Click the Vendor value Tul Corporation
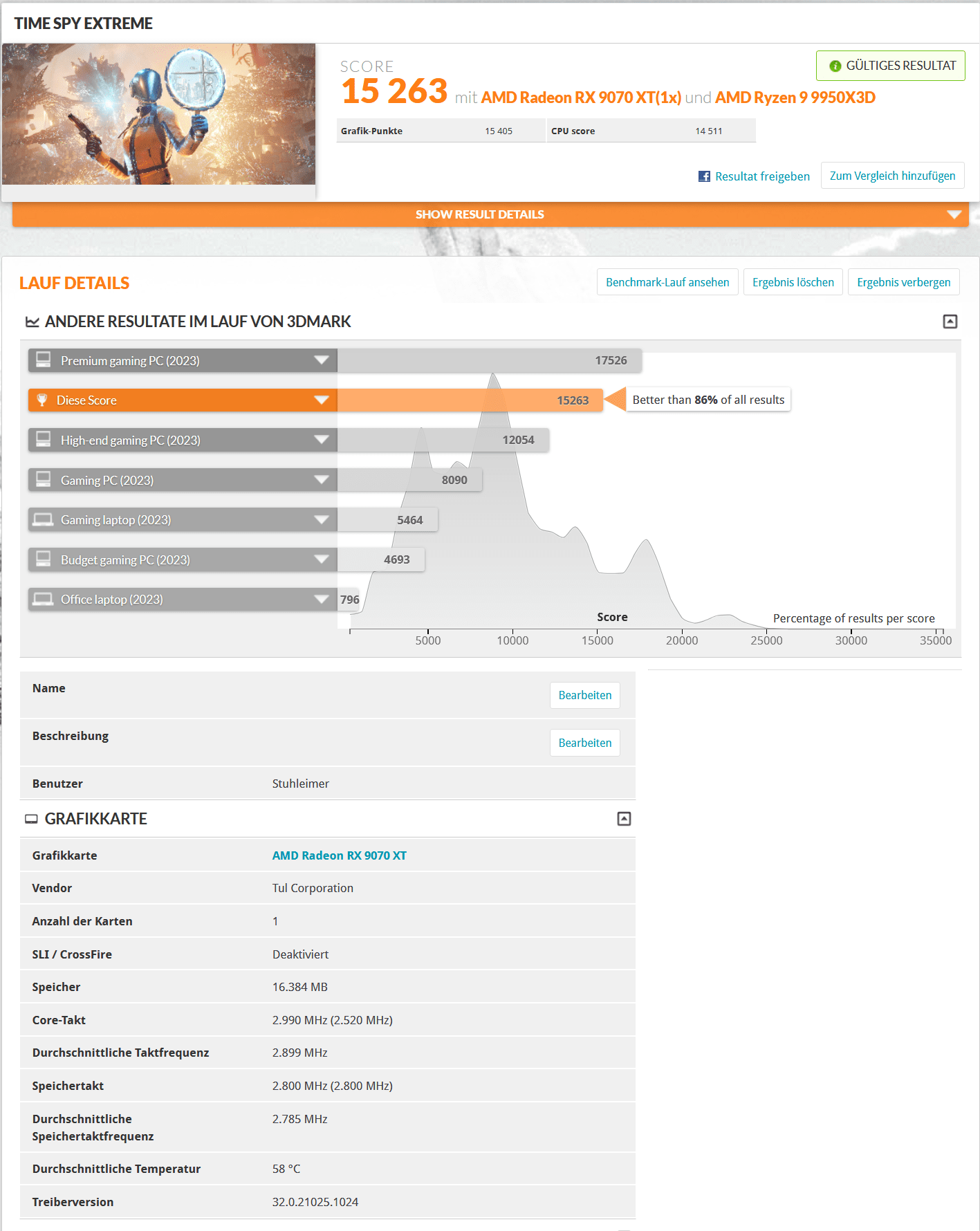Screen dimensions: 980x1231 tap(313, 888)
